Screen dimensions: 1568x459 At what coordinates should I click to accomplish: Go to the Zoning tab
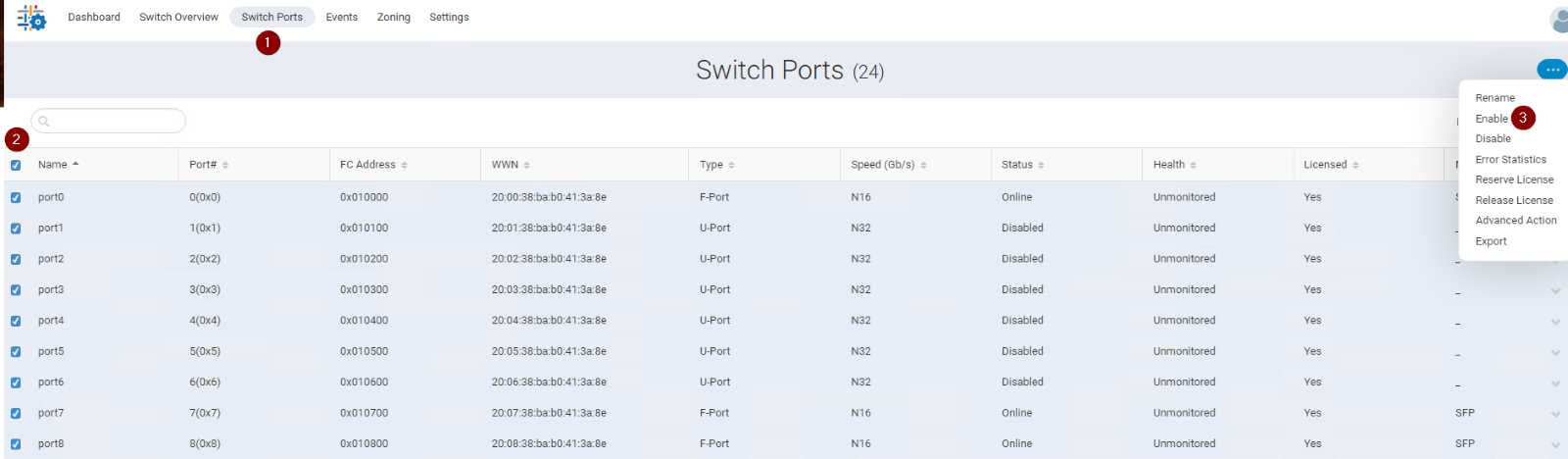pyautogui.click(x=394, y=17)
